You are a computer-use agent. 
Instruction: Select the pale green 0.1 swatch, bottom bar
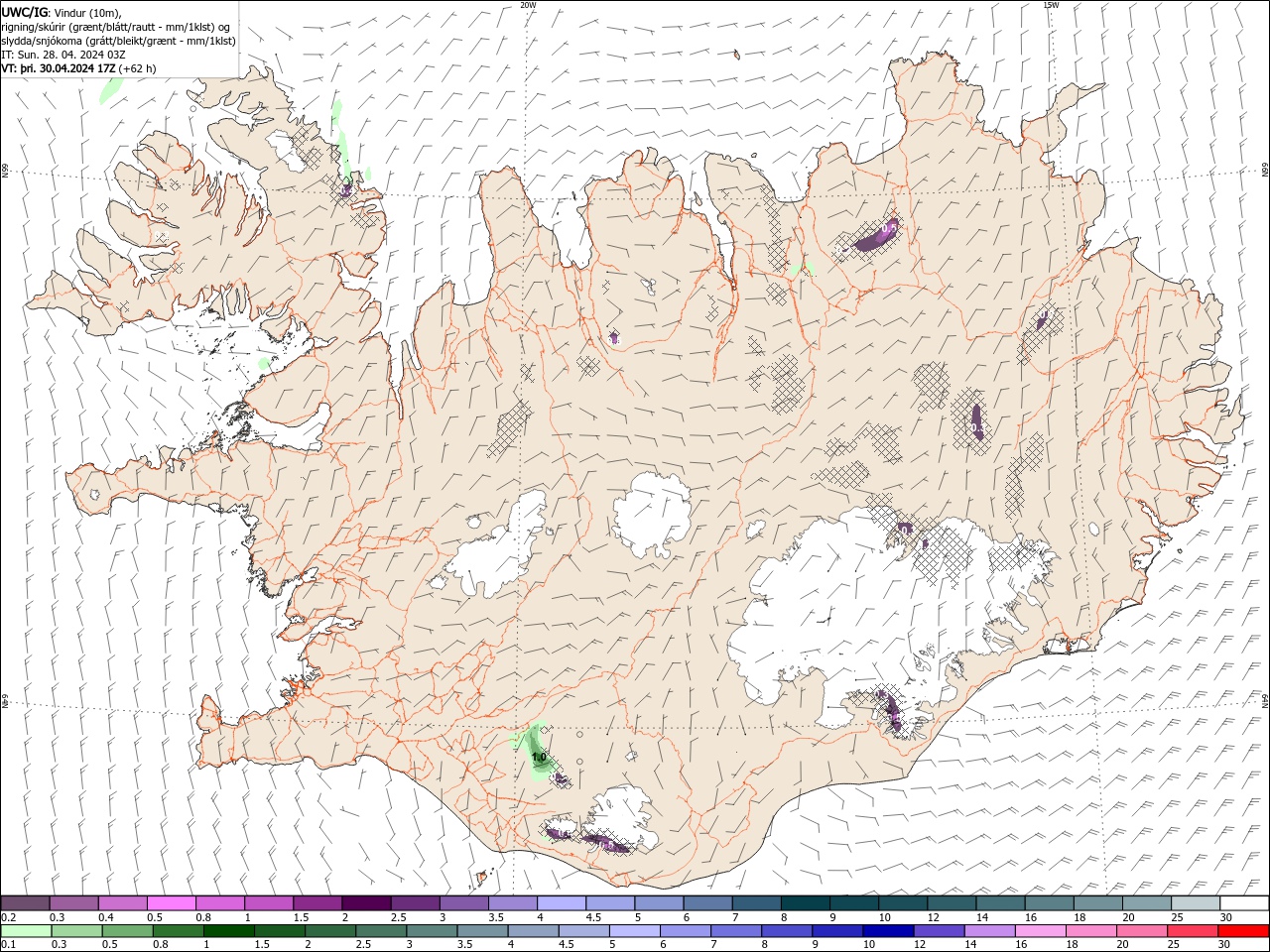[26, 931]
